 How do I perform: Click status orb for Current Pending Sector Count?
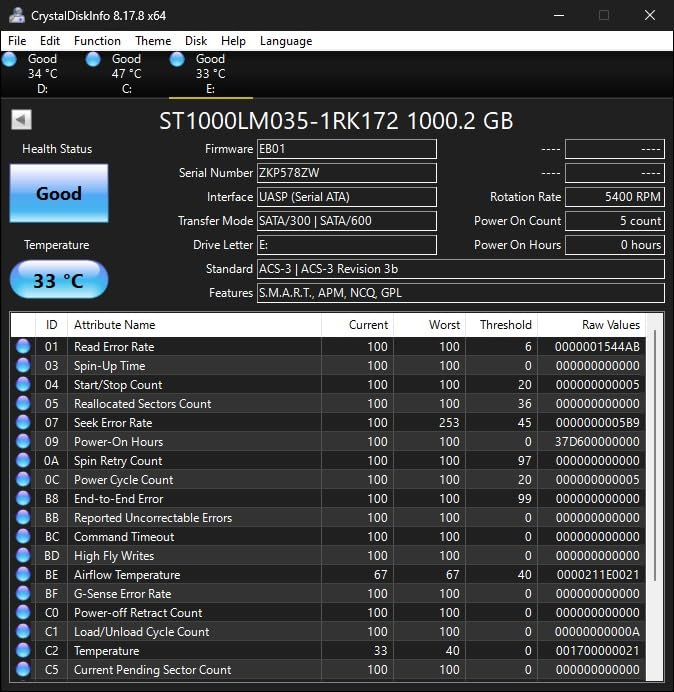(x=23, y=670)
